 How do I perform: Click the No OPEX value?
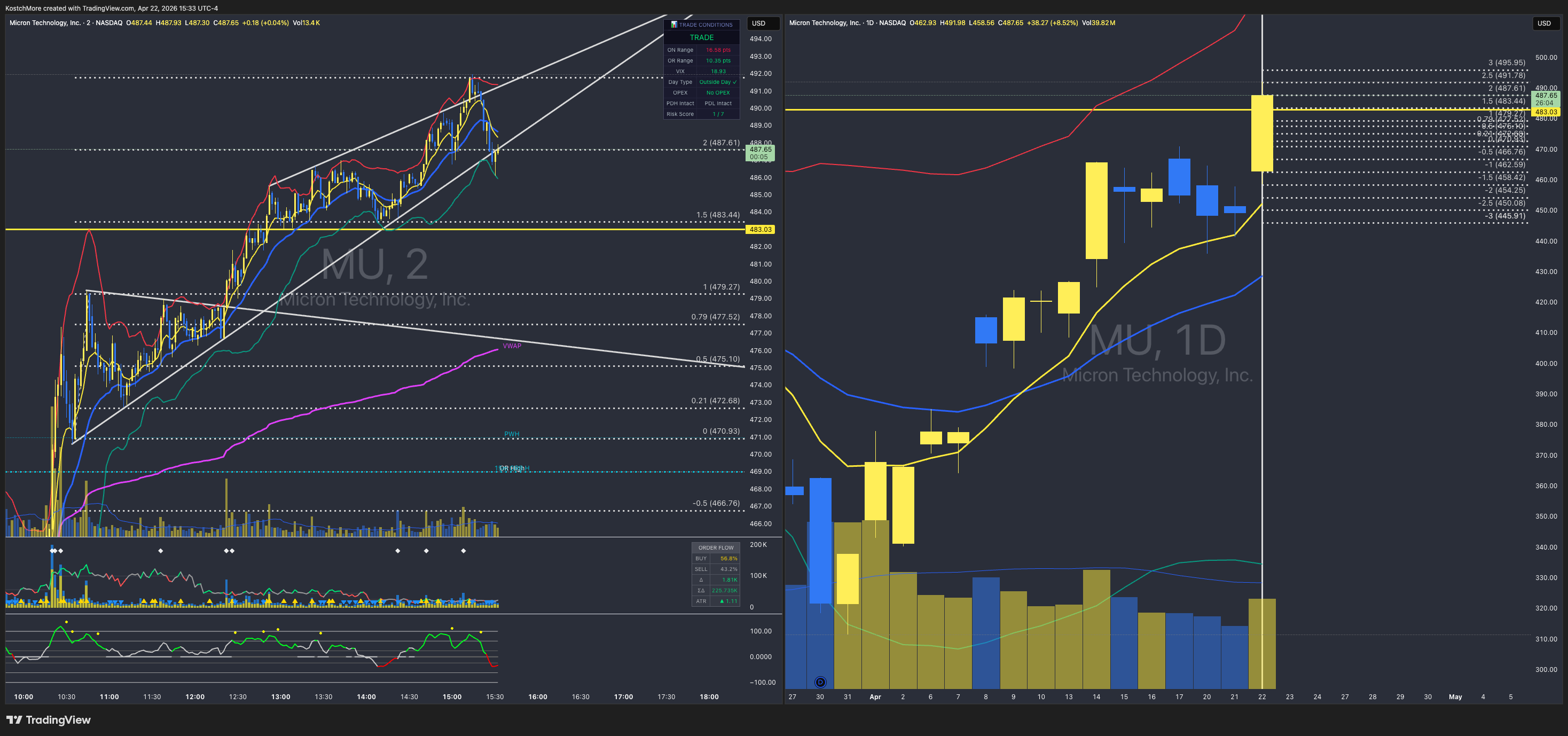718,92
